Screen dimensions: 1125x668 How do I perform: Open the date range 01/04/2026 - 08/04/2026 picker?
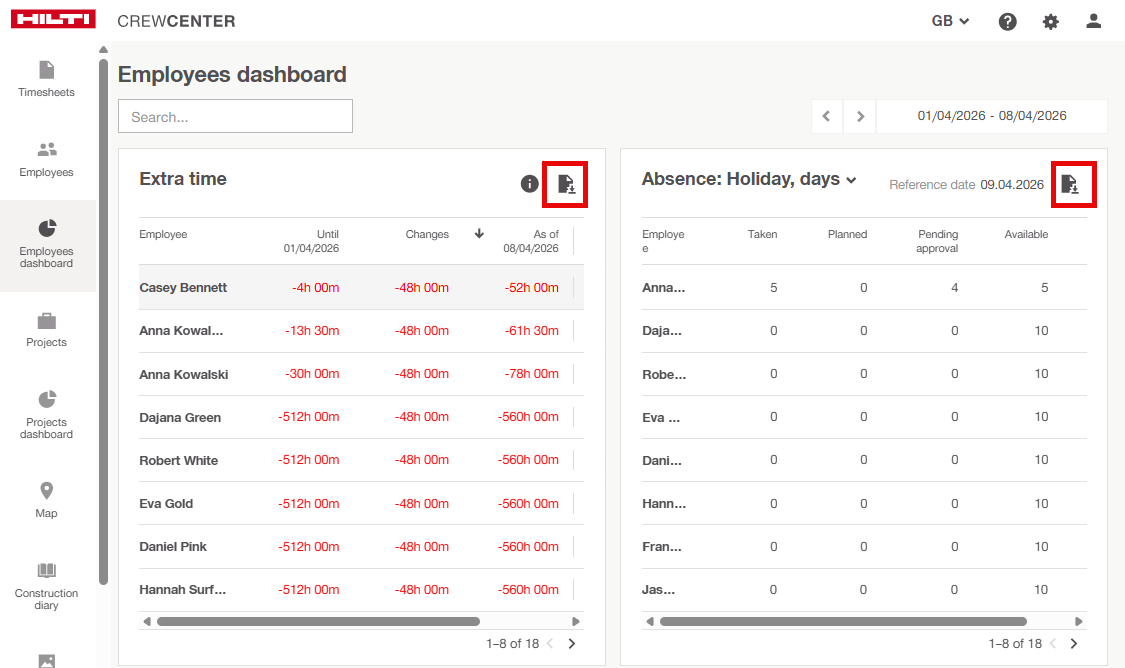coord(991,116)
